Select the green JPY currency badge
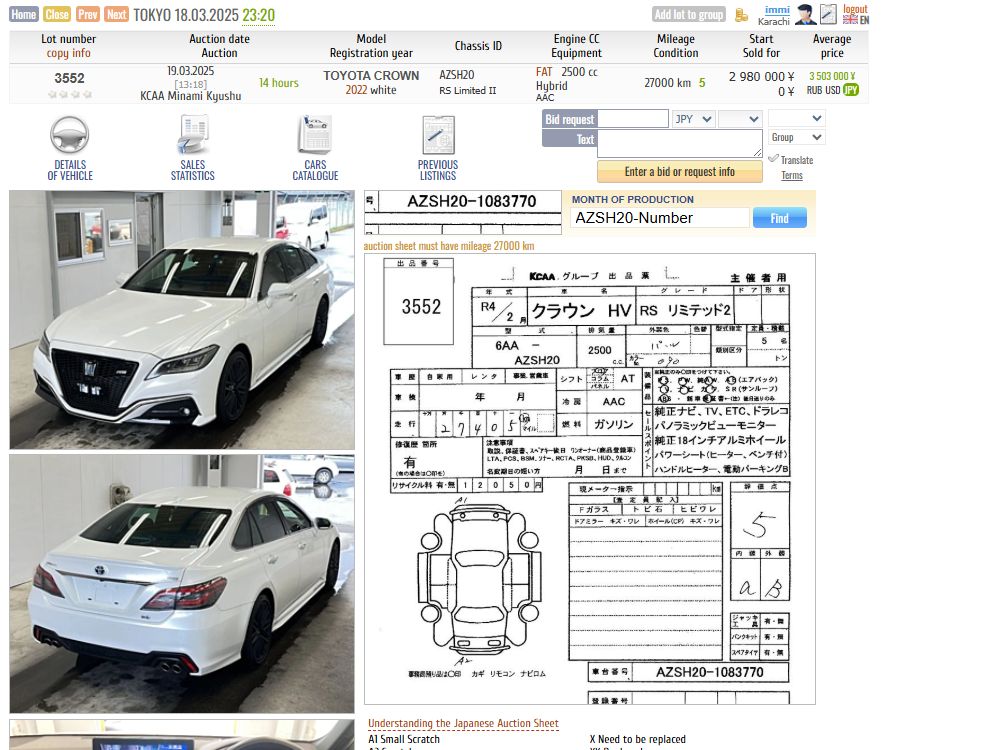 tap(851, 90)
